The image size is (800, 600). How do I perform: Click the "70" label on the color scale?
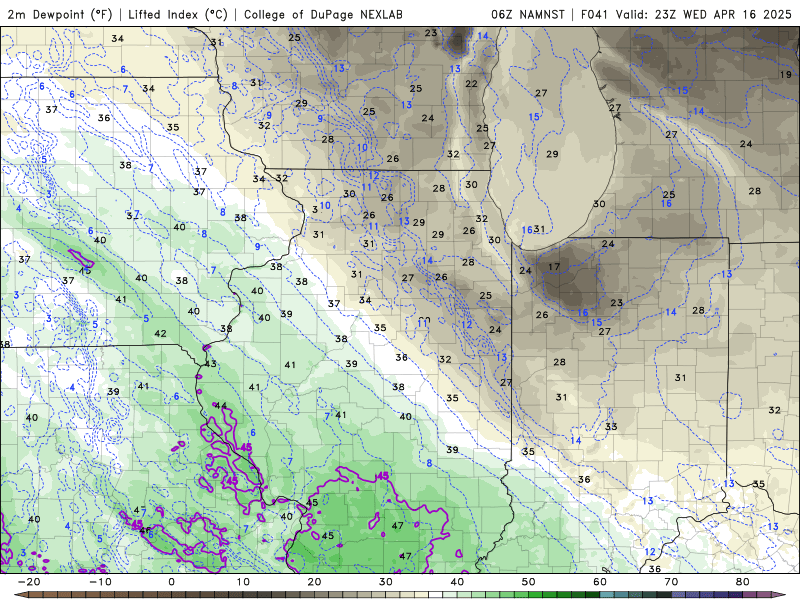coord(671,582)
